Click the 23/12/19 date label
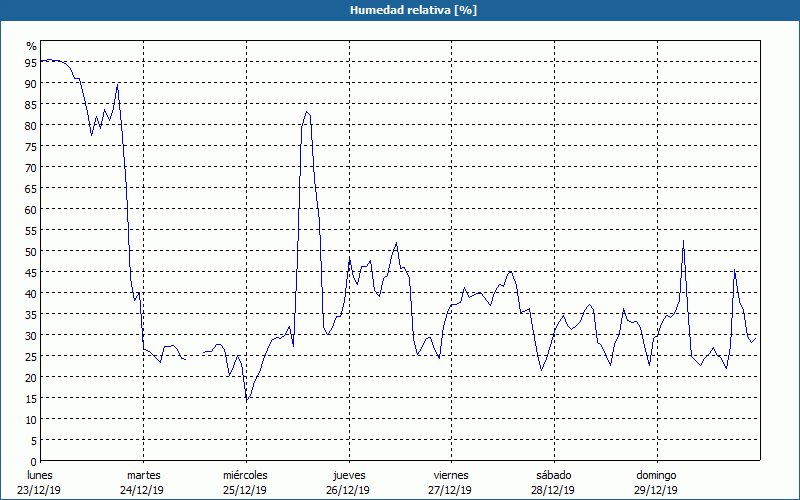The image size is (800, 500). pyautogui.click(x=40, y=490)
